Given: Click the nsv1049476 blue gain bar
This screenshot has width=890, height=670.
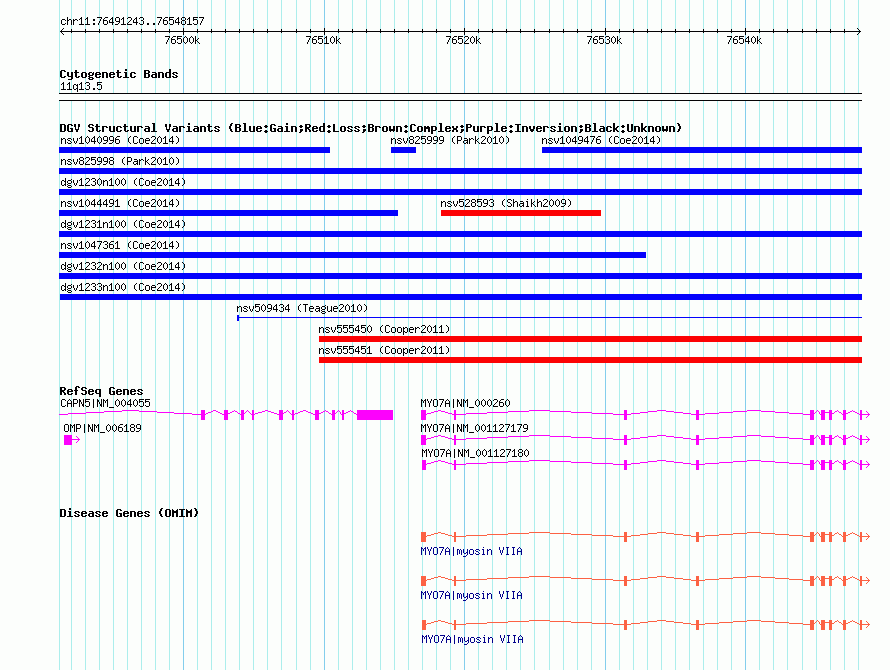Looking at the screenshot, I should coord(702,150).
